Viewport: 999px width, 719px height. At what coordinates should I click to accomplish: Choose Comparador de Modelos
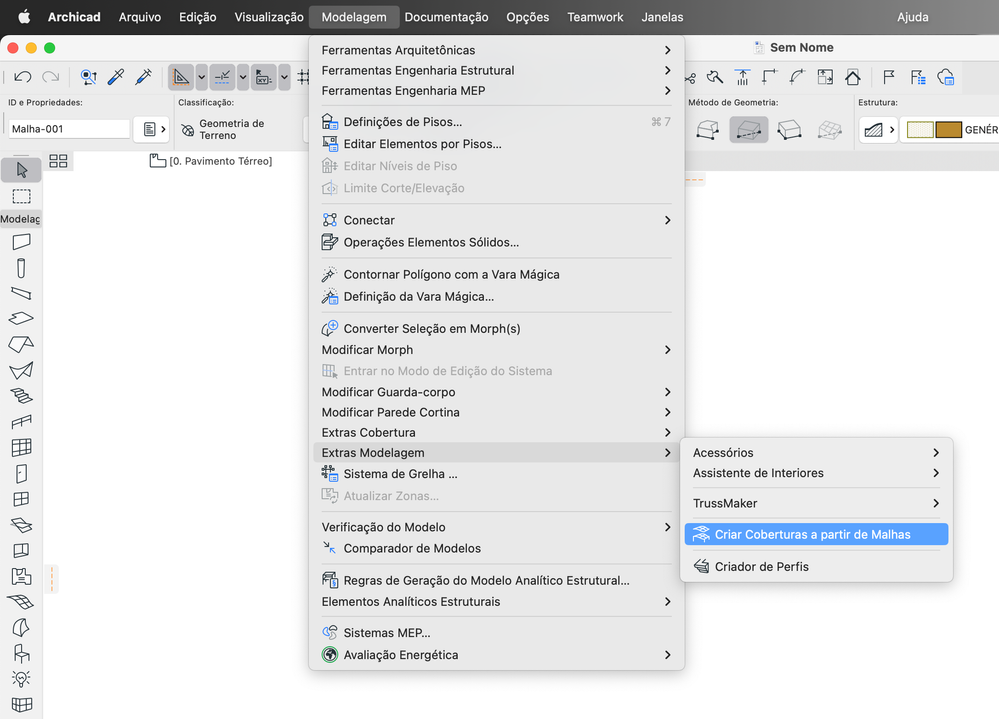(x=496, y=548)
